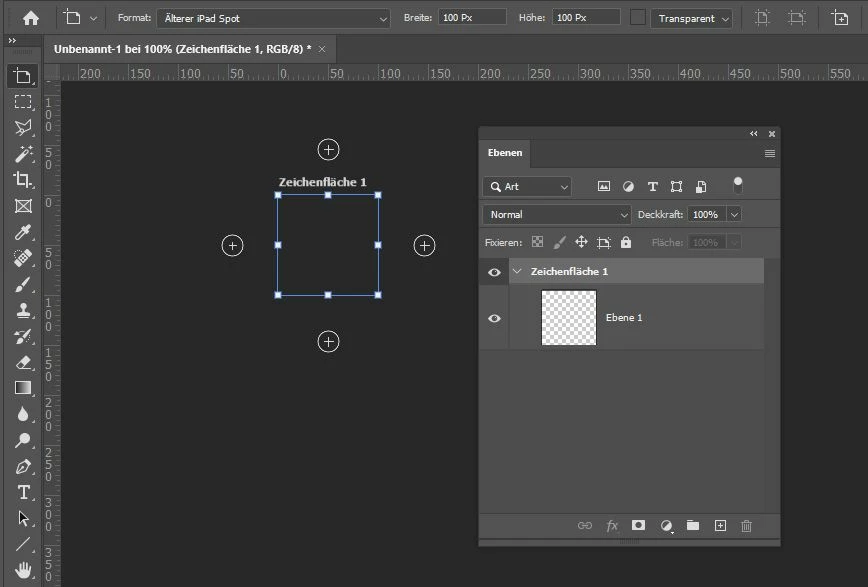
Task: Click the Zeichenfläche 1 canvas label
Action: 322,182
